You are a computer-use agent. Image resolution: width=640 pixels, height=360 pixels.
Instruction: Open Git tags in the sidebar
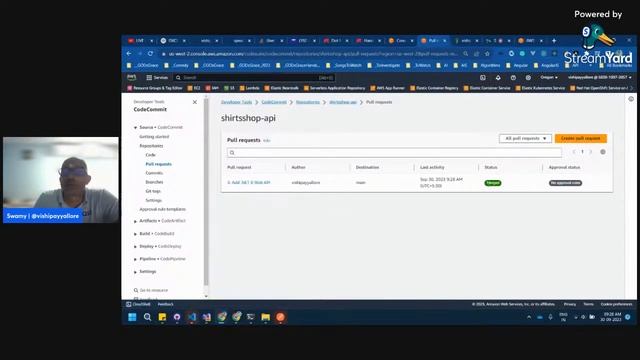click(153, 191)
